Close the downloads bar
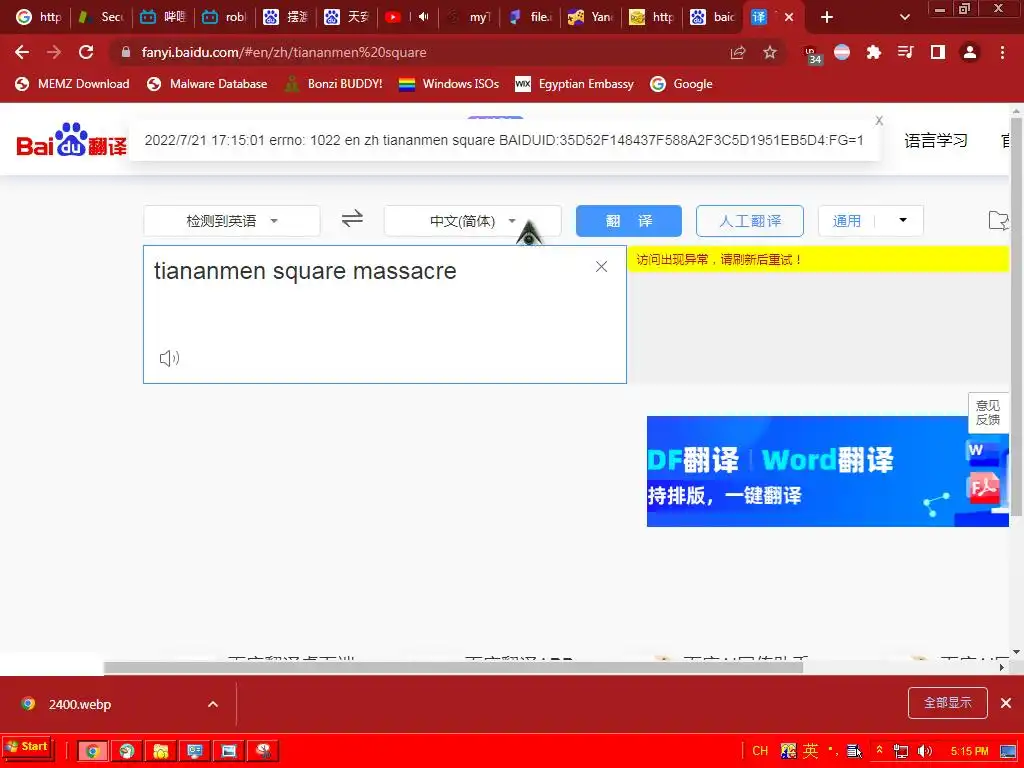This screenshot has height=768, width=1024. click(x=1006, y=703)
